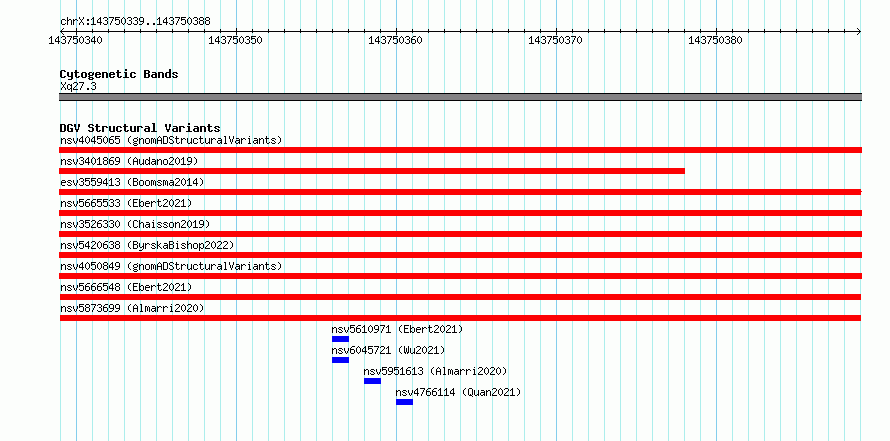
Task: Click the nsv3526330 (Chaisson2019) label
Action: [x=135, y=224]
